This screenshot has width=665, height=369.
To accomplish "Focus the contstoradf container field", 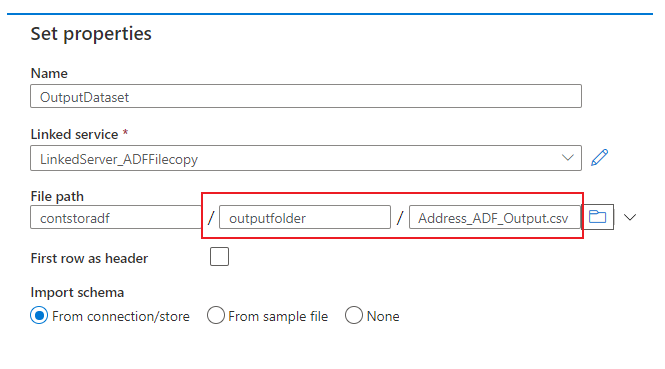I will tap(116, 218).
